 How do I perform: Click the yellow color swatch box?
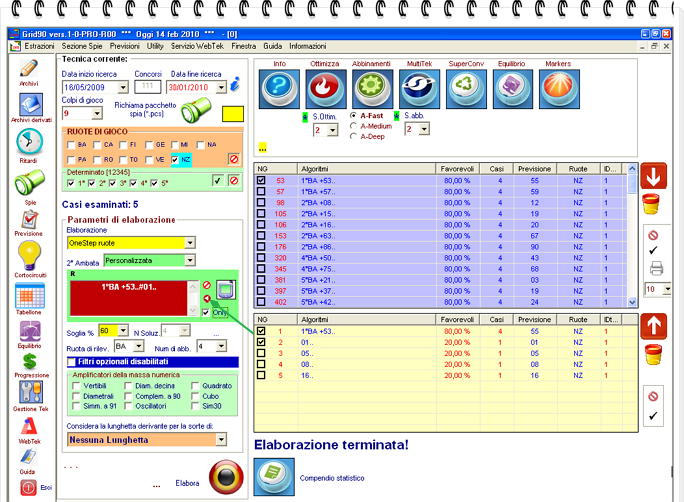(233, 114)
